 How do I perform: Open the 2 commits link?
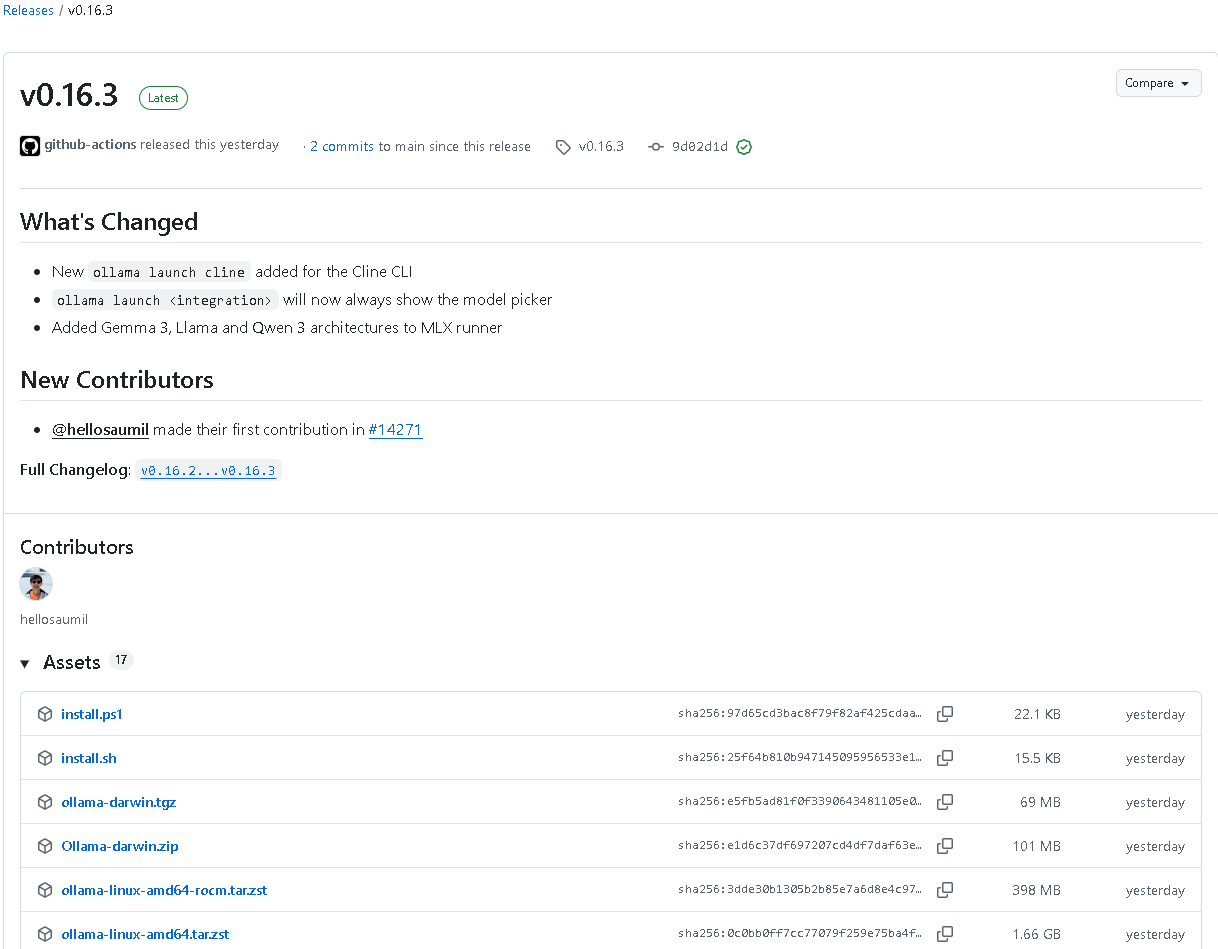point(342,146)
